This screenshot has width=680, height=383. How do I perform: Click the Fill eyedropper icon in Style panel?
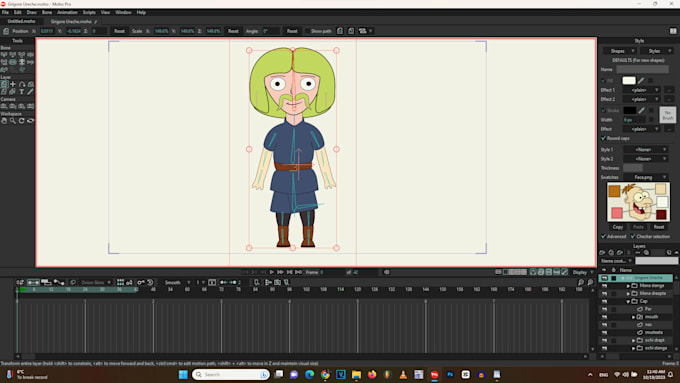641,80
